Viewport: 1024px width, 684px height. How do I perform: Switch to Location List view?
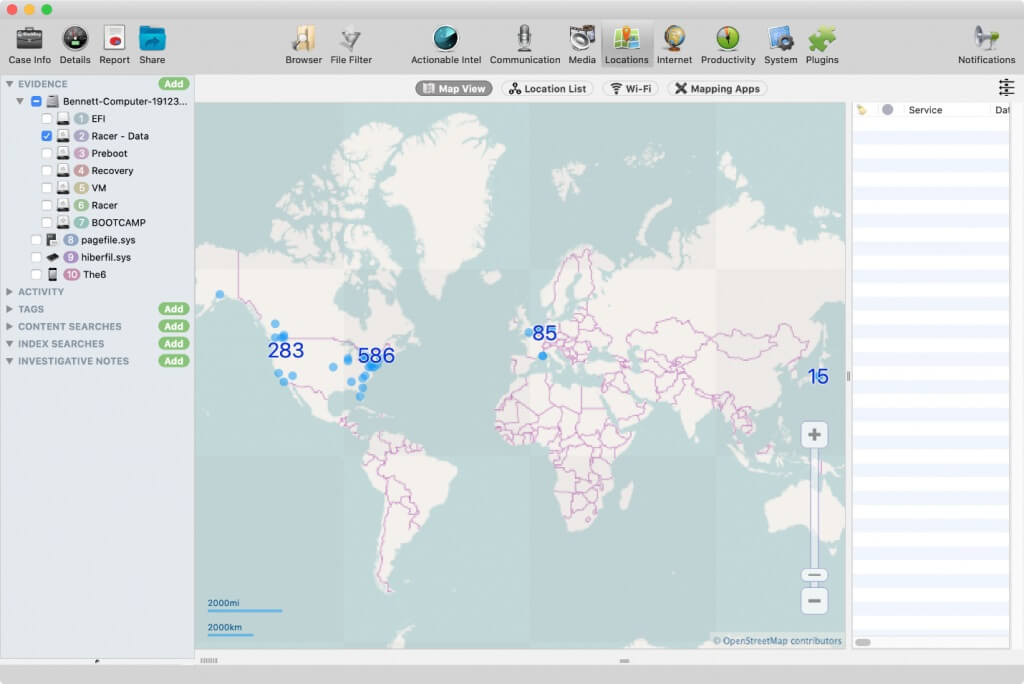[548, 88]
